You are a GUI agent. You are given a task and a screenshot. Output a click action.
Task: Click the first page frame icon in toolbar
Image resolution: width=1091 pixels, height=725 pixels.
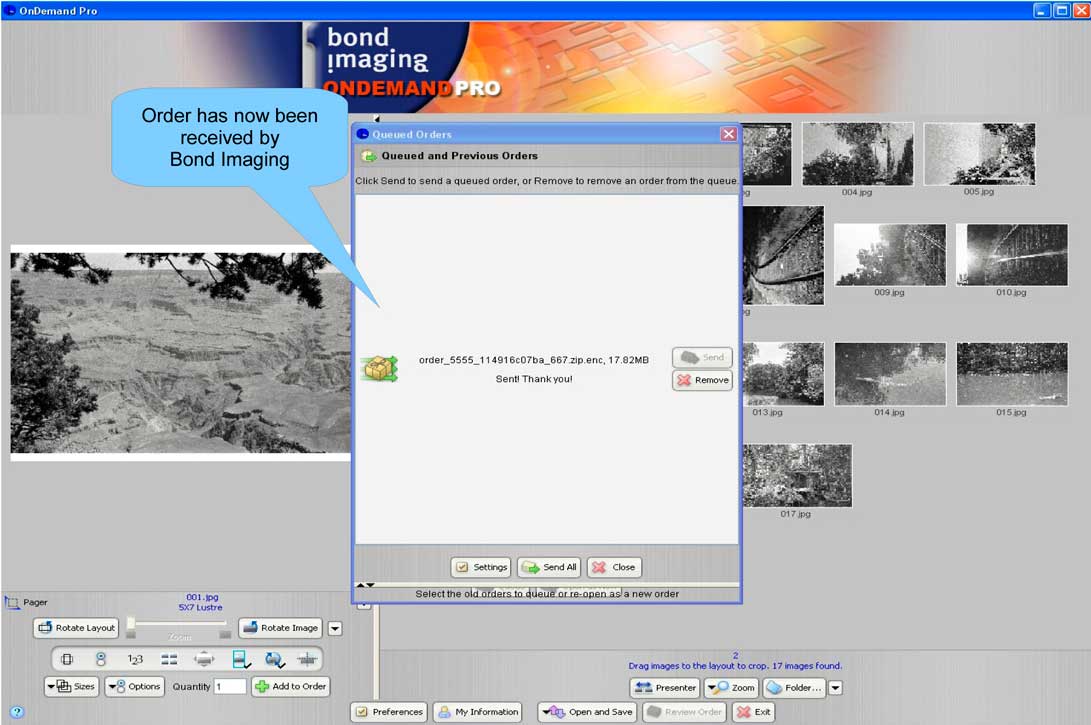tap(67, 659)
